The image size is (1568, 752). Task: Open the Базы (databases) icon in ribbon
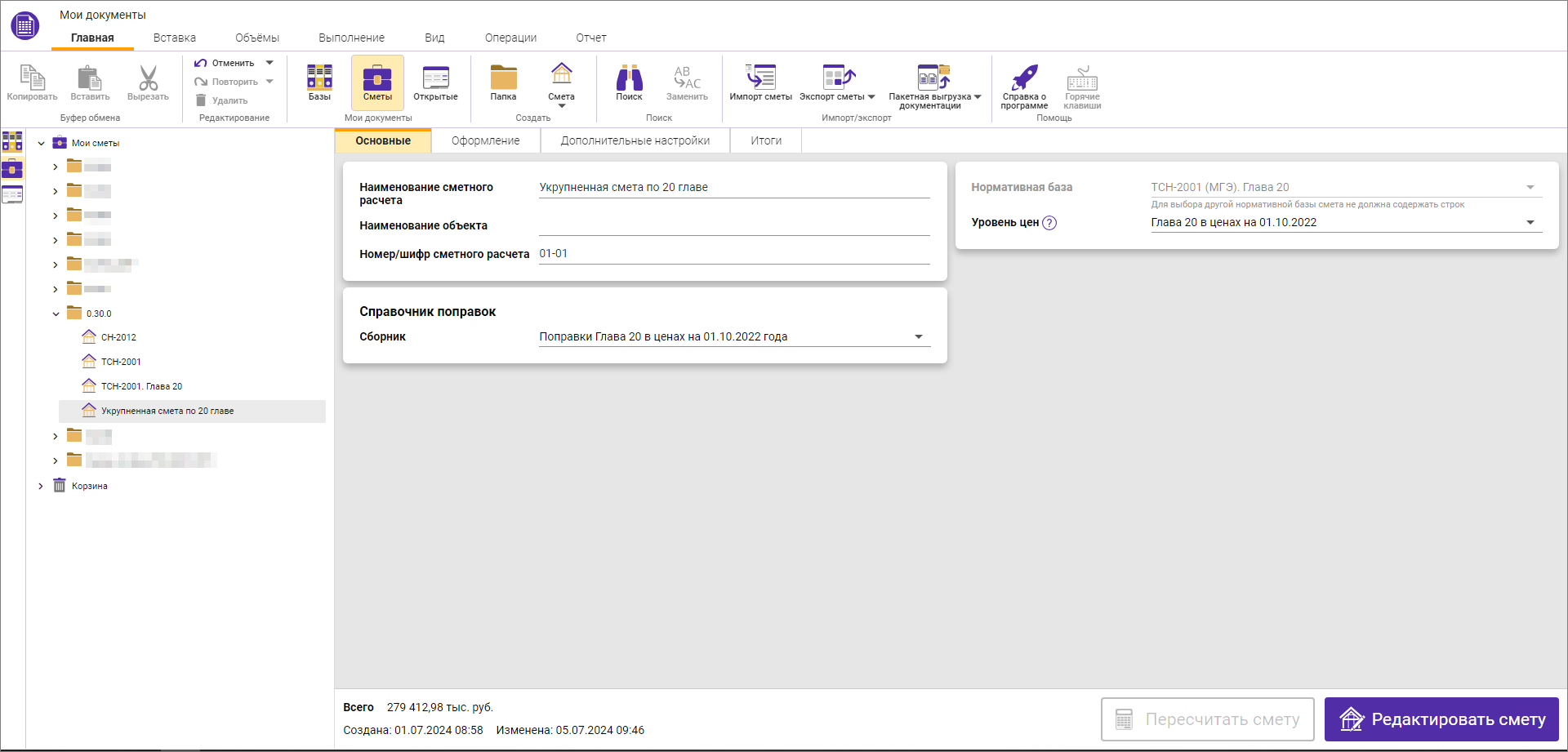[319, 82]
